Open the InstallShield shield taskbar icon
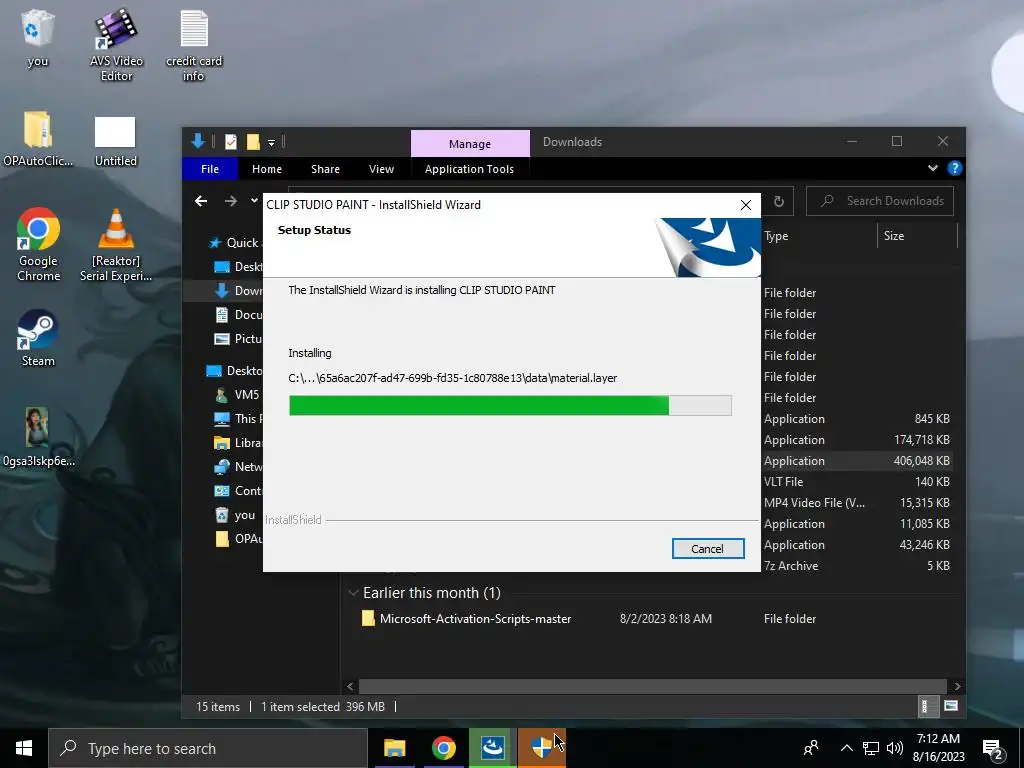Image resolution: width=1024 pixels, height=768 pixels. coord(541,748)
